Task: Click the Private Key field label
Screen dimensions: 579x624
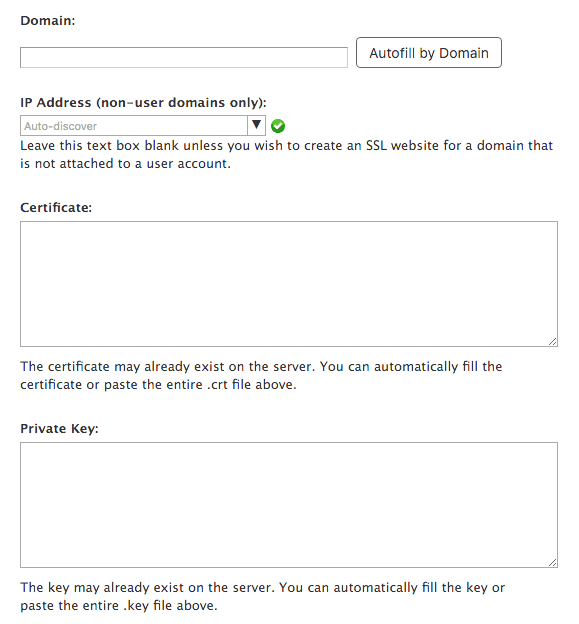Action: point(59,429)
